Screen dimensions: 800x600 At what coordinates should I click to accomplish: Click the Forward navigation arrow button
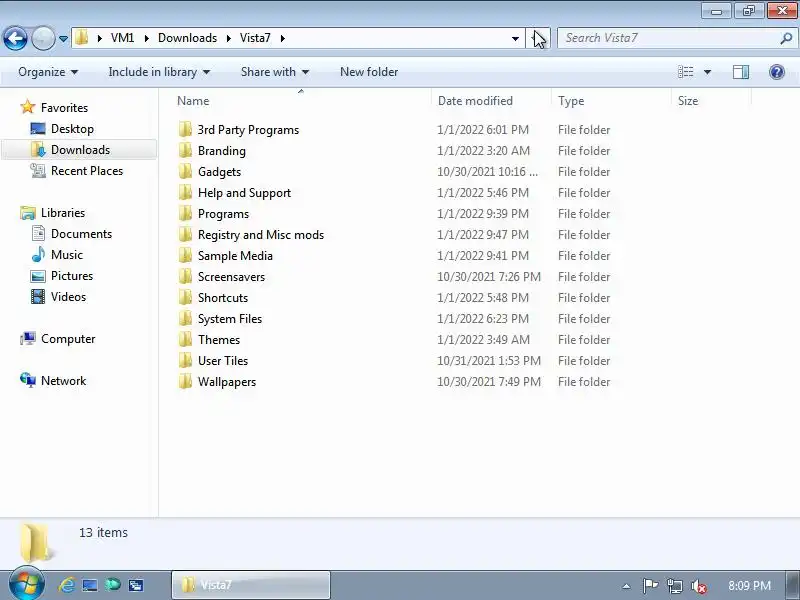pos(43,38)
